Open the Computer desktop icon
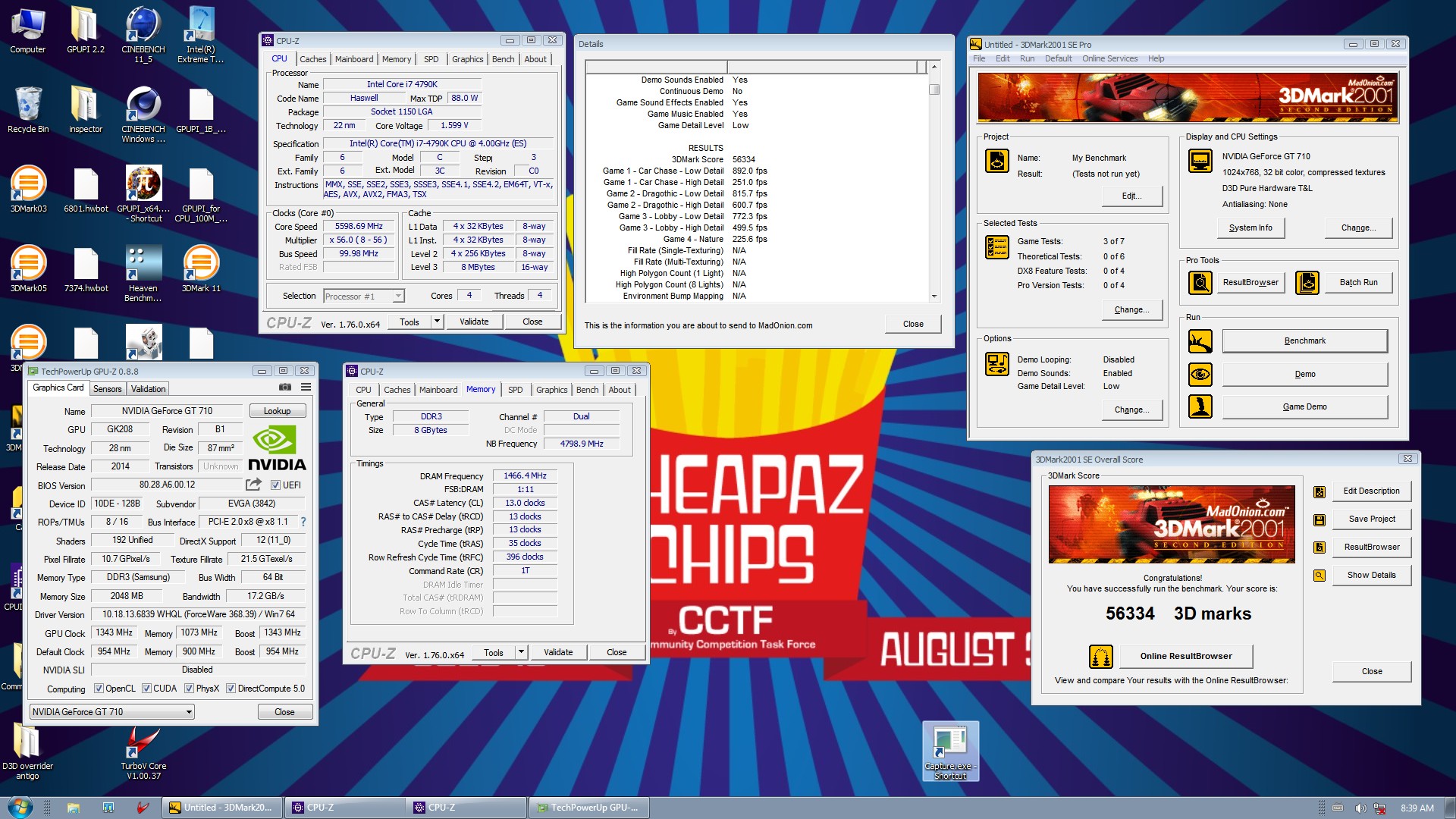This screenshot has width=1456, height=819. coord(28,30)
